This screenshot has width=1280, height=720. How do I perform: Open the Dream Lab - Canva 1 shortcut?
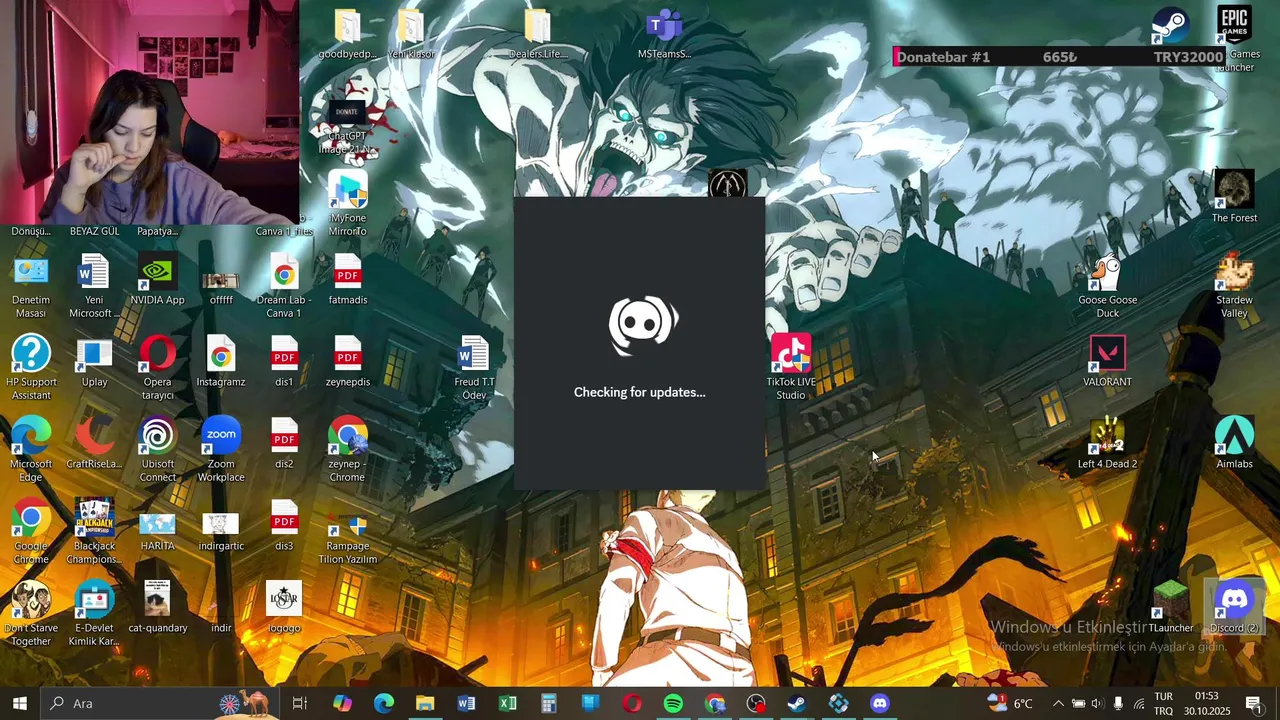(284, 286)
